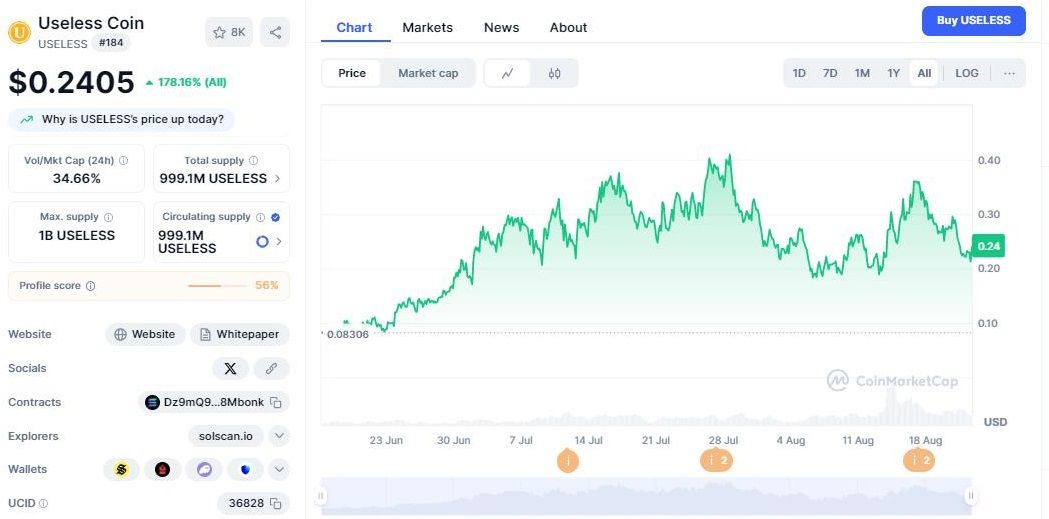This screenshot has width=1049, height=519.
Task: Click Buy USELESS button
Action: tap(973, 21)
